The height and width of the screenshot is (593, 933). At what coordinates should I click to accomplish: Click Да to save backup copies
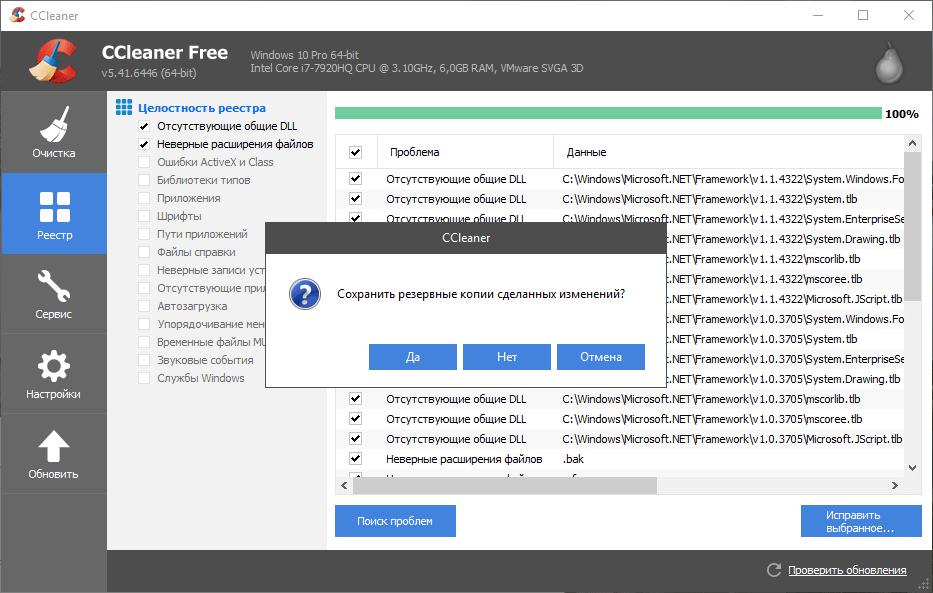pos(412,356)
